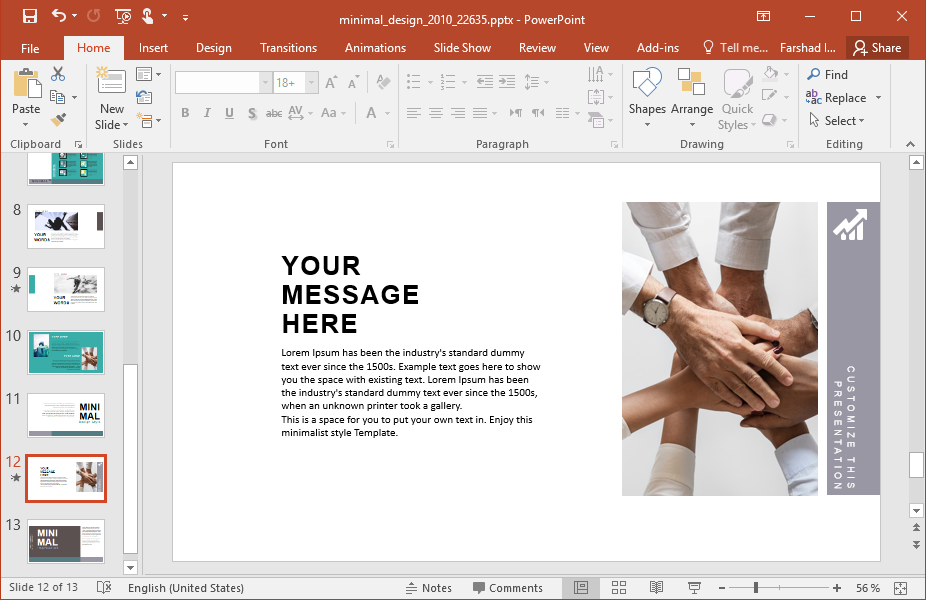Open Comments from the status bar
This screenshot has width=926, height=600.
pyautogui.click(x=508, y=588)
